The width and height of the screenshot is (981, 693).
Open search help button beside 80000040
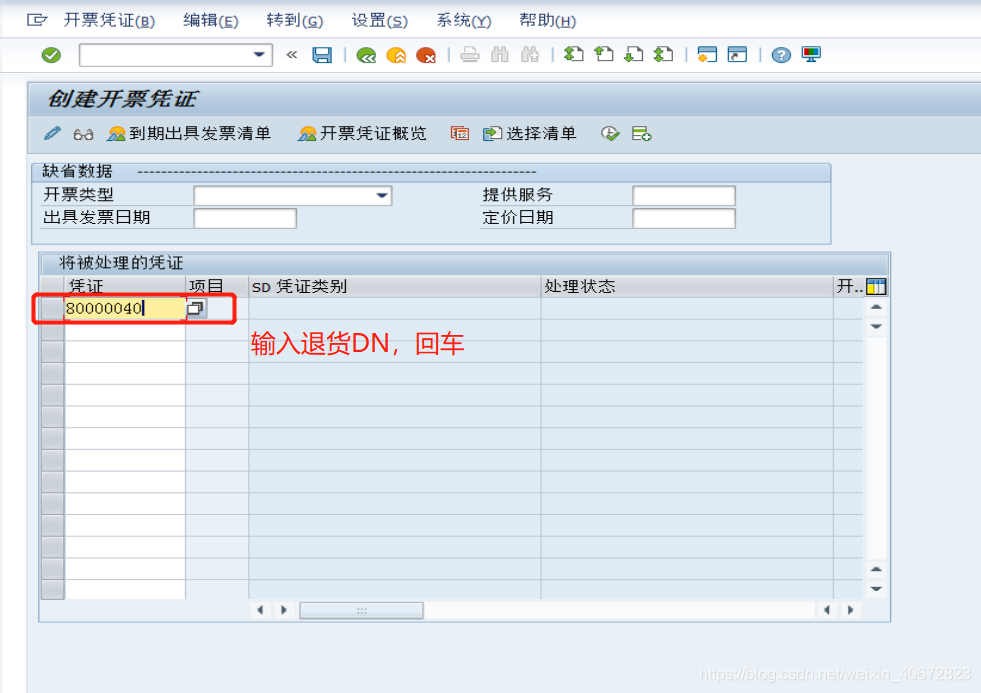(x=196, y=308)
